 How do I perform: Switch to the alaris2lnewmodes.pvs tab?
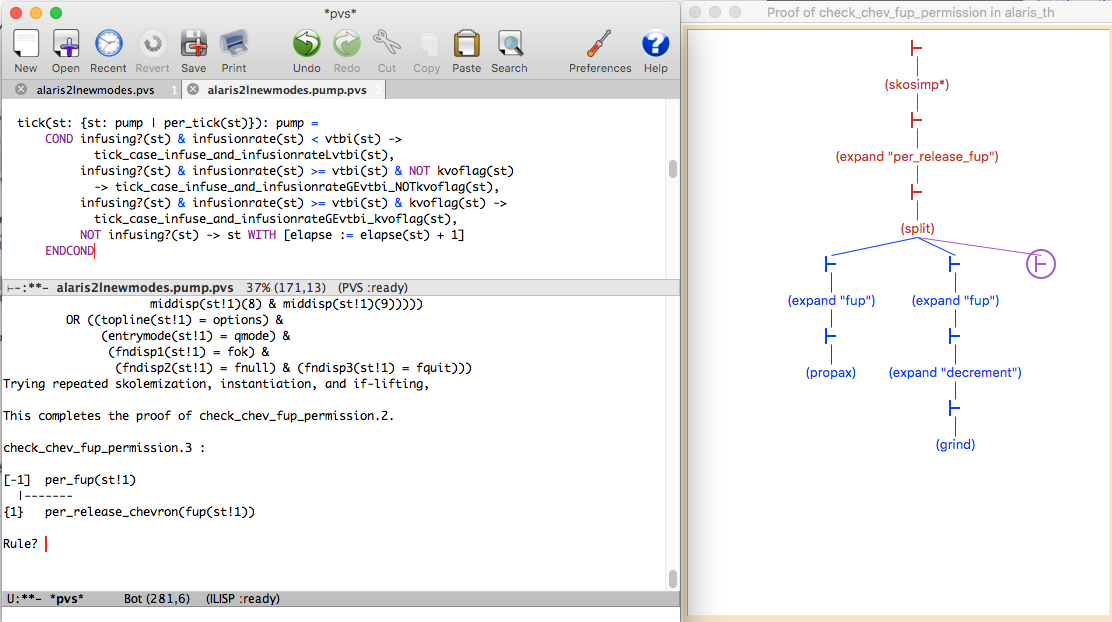90,90
